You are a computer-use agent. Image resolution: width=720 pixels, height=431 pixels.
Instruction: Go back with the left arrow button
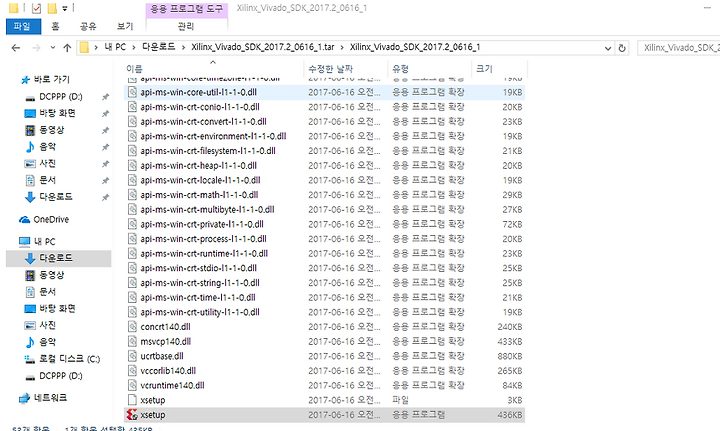pos(16,48)
